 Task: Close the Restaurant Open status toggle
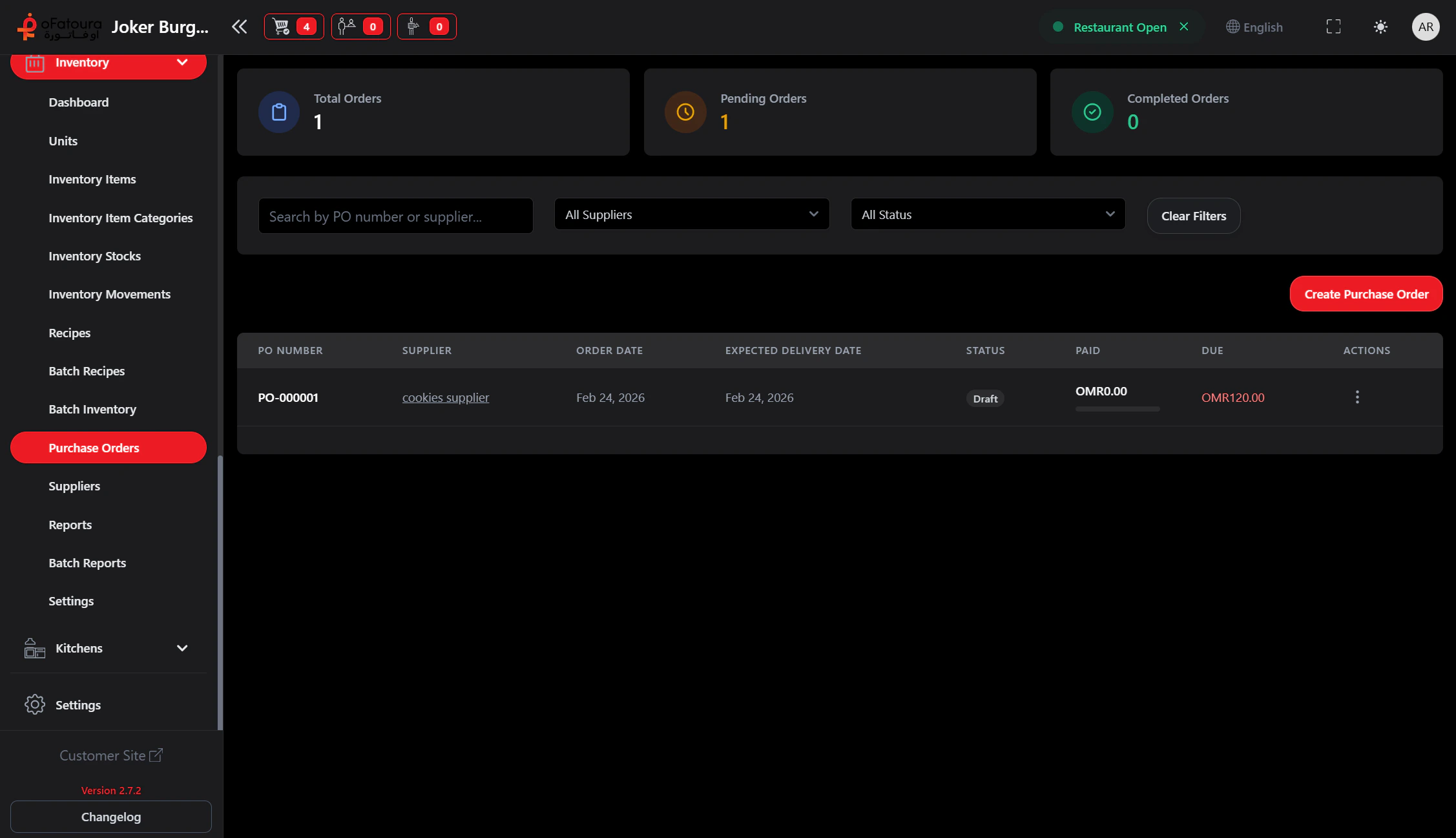tap(1183, 26)
